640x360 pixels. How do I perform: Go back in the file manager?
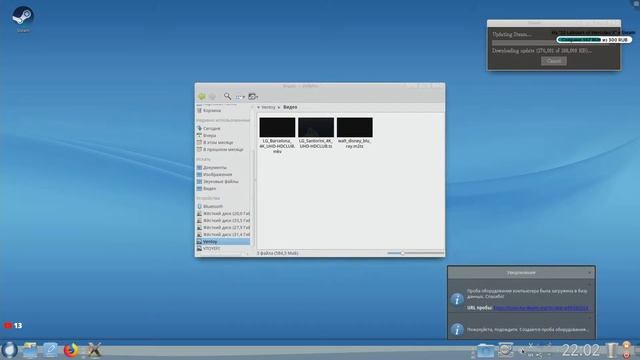point(202,97)
